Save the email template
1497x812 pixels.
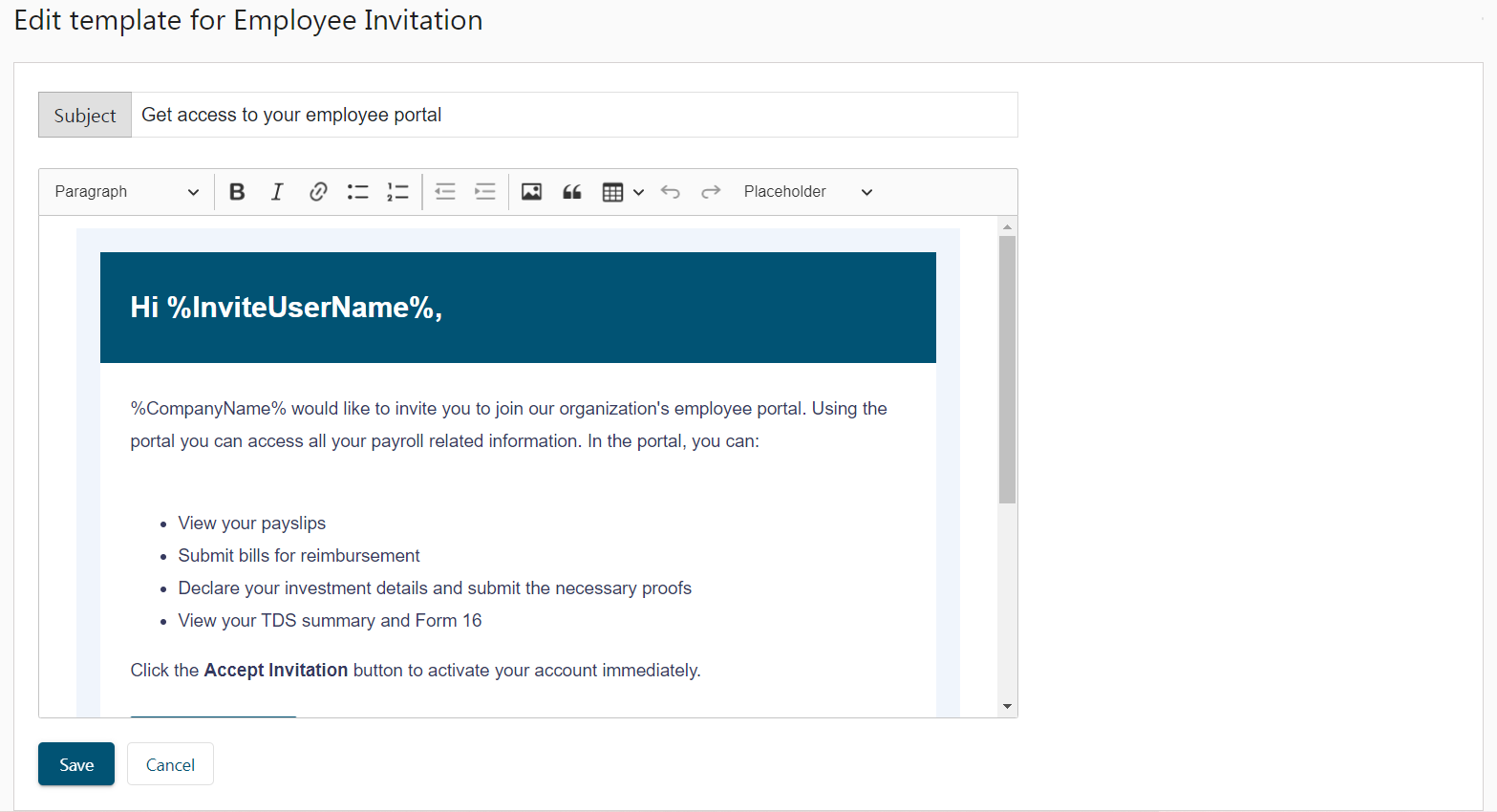(x=76, y=764)
